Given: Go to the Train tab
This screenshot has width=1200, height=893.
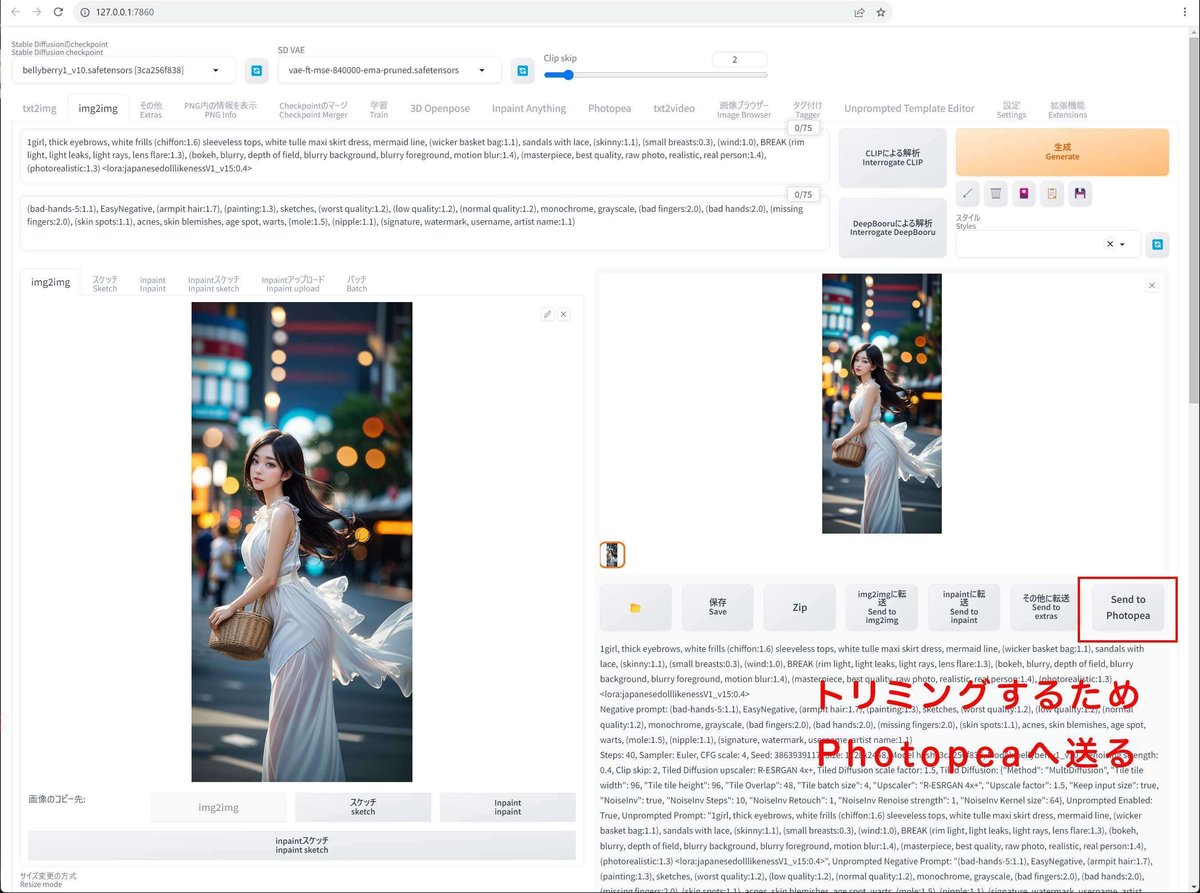Looking at the screenshot, I should pyautogui.click(x=379, y=109).
